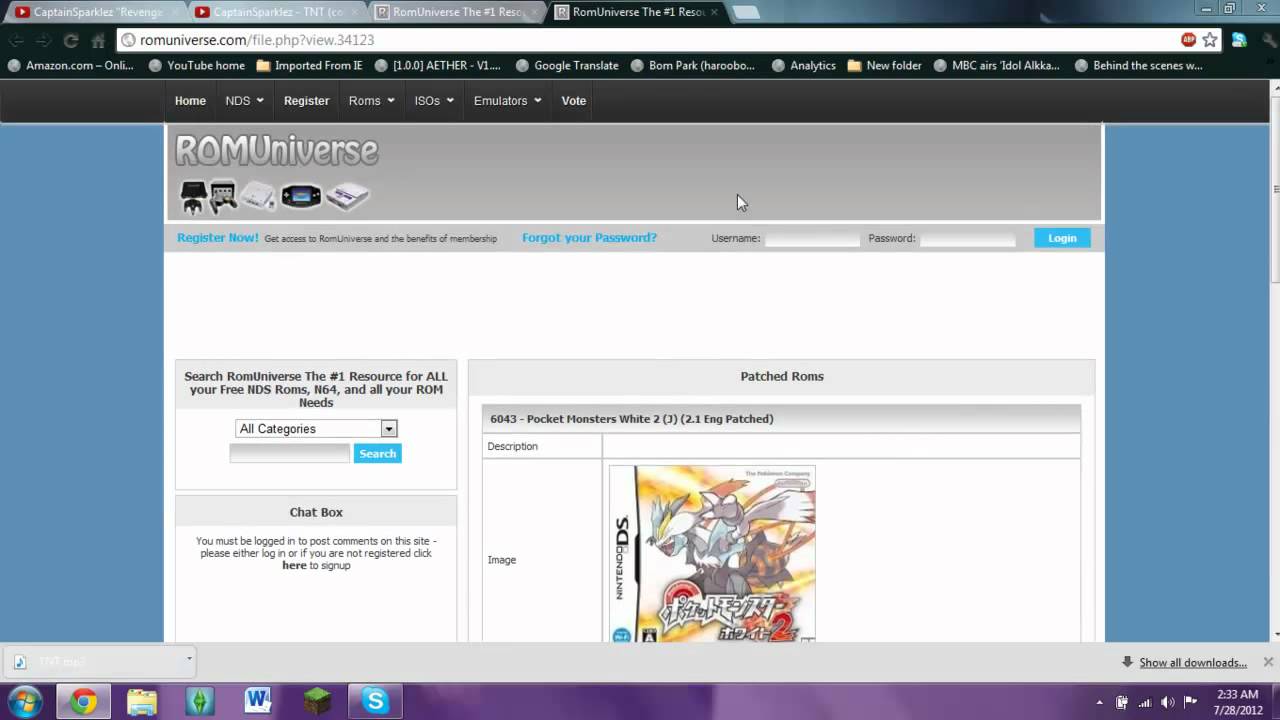The height and width of the screenshot is (720, 1280).
Task: Click the browser forward arrow
Action: [43, 40]
